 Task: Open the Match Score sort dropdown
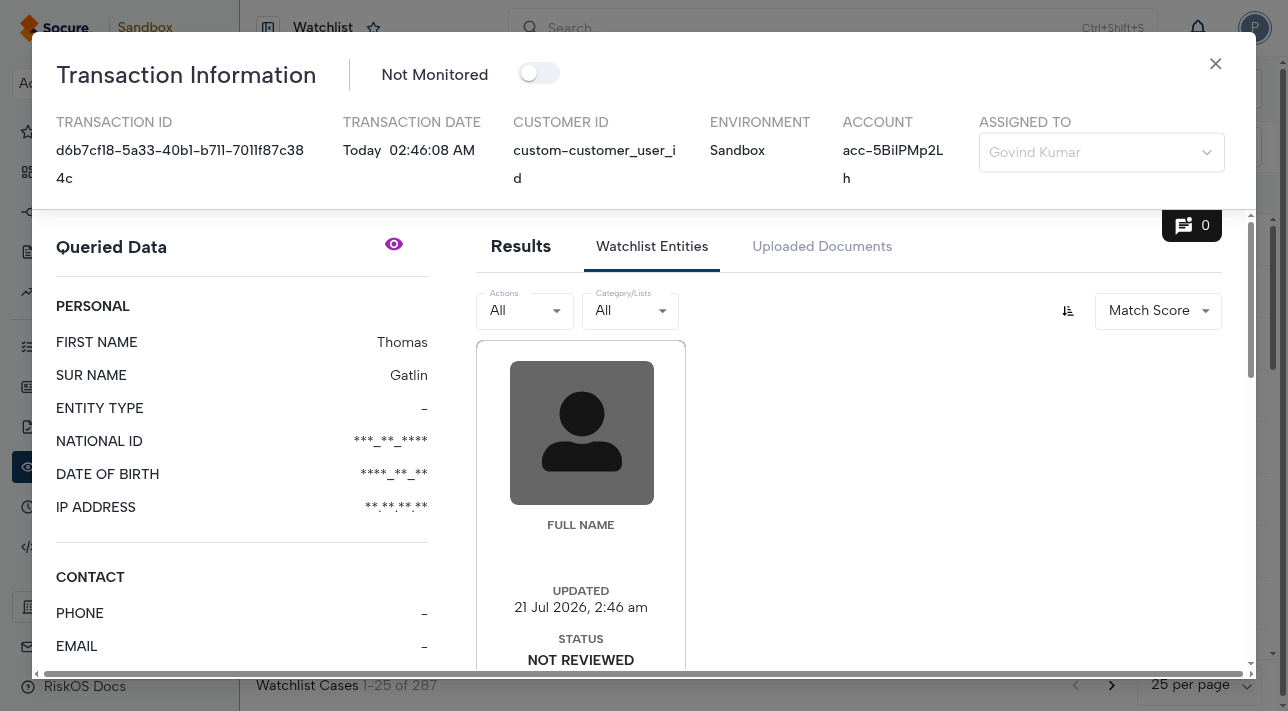(x=1158, y=311)
